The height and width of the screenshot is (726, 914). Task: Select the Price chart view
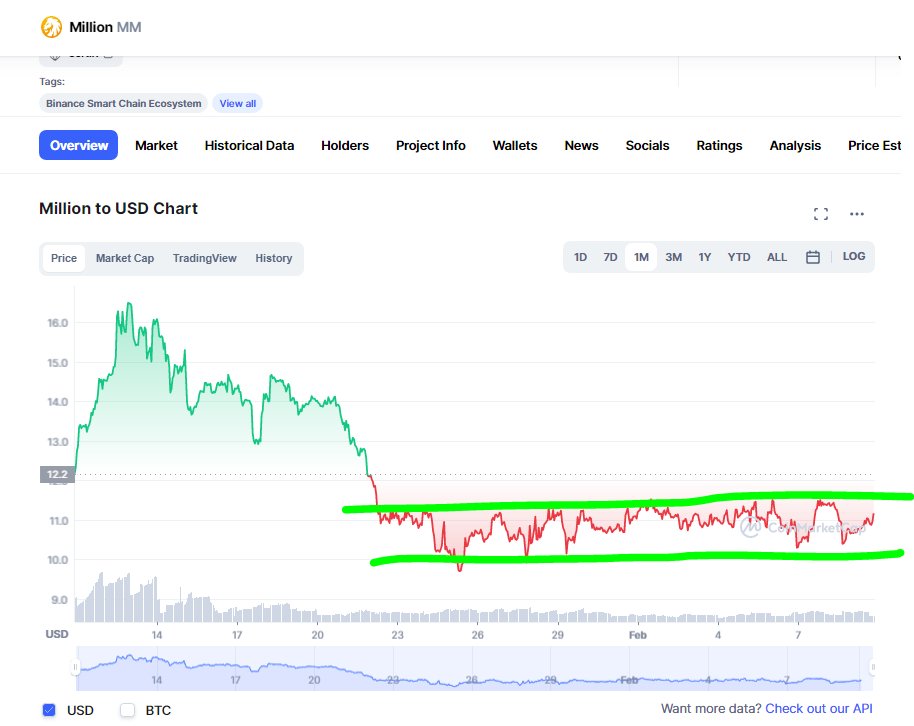(x=64, y=258)
